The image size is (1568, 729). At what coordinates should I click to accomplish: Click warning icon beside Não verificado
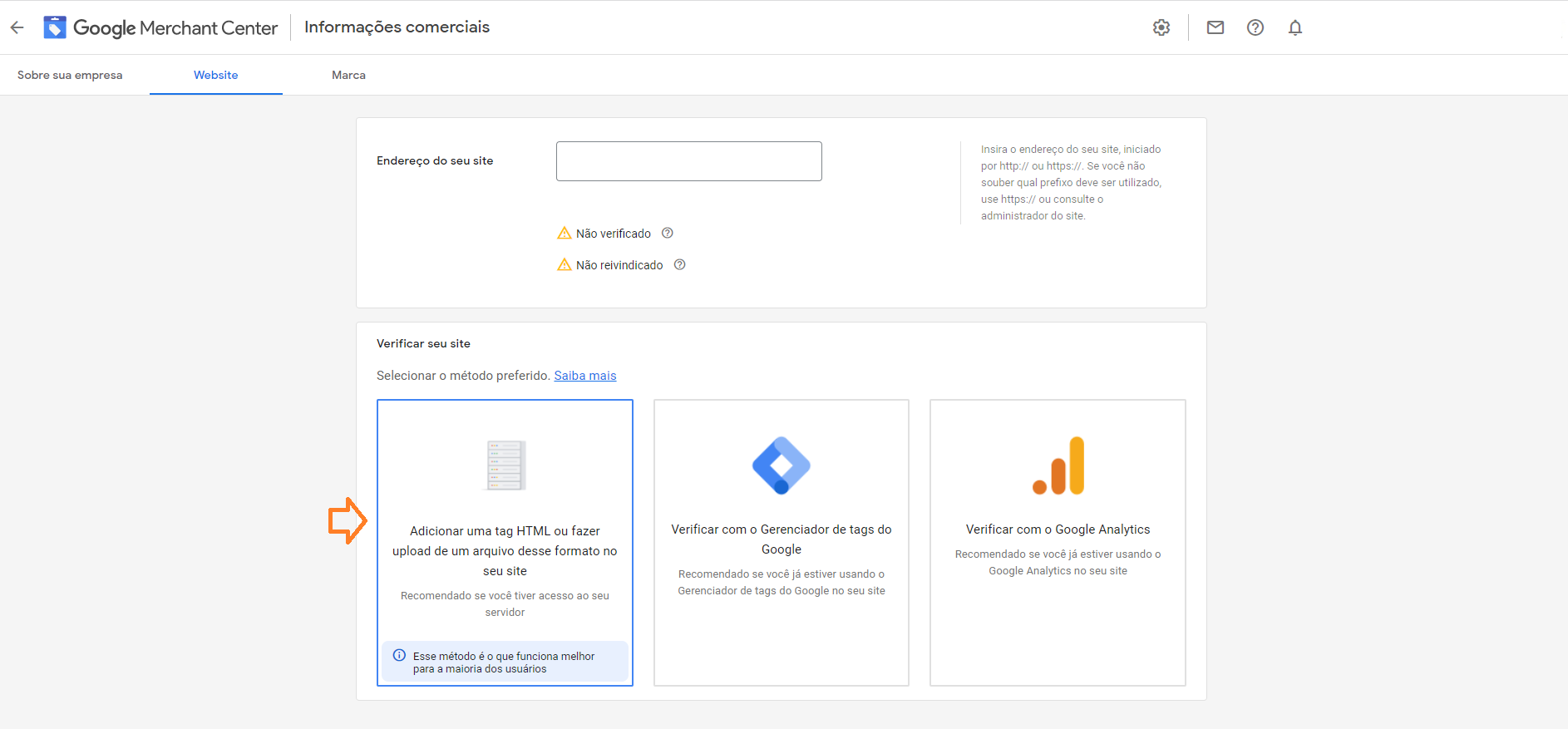(565, 233)
